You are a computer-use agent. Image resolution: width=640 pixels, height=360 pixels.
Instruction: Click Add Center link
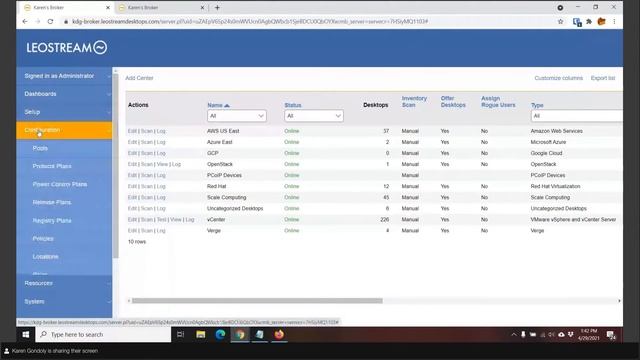pos(139,78)
